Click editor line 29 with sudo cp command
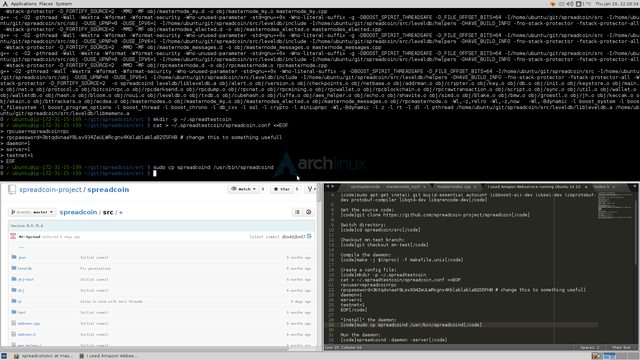This screenshot has height=360, width=640. (411, 325)
